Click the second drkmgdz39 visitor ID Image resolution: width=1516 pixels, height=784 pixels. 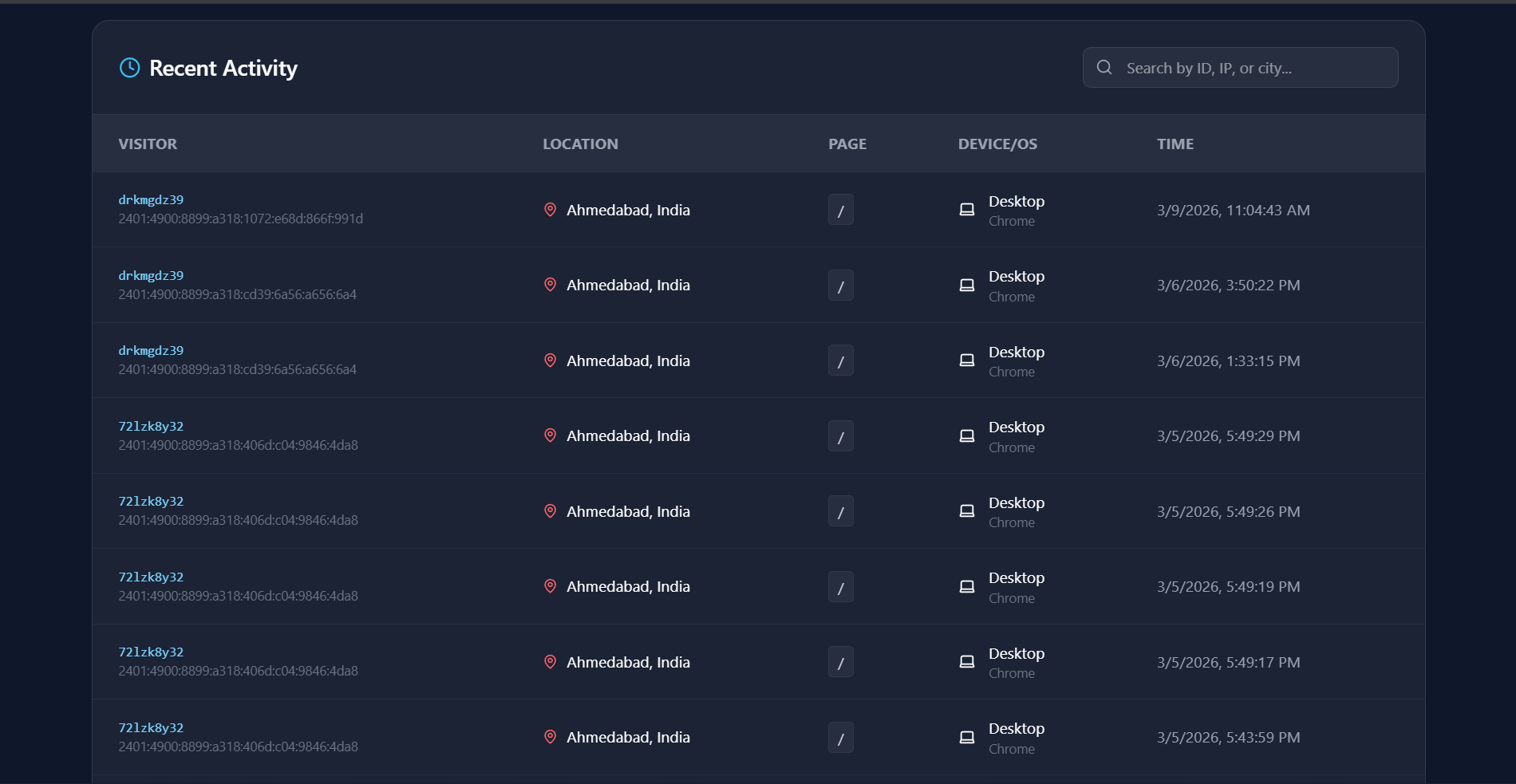[151, 275]
